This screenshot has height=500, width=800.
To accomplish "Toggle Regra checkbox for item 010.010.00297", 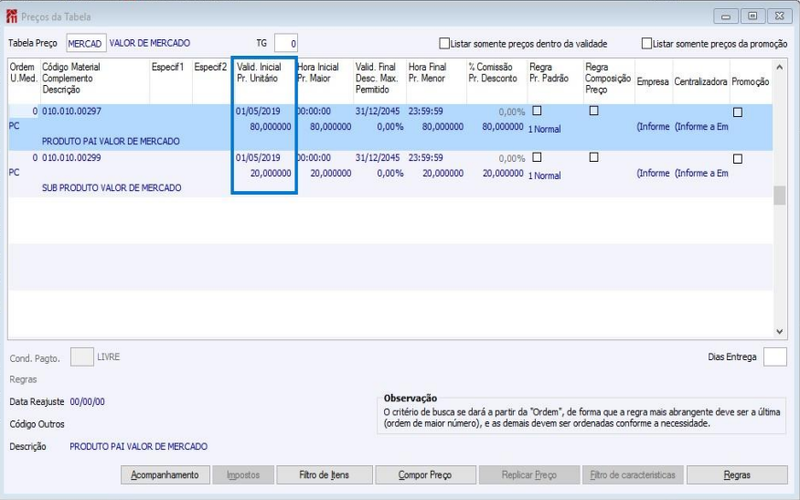I will tap(537, 111).
